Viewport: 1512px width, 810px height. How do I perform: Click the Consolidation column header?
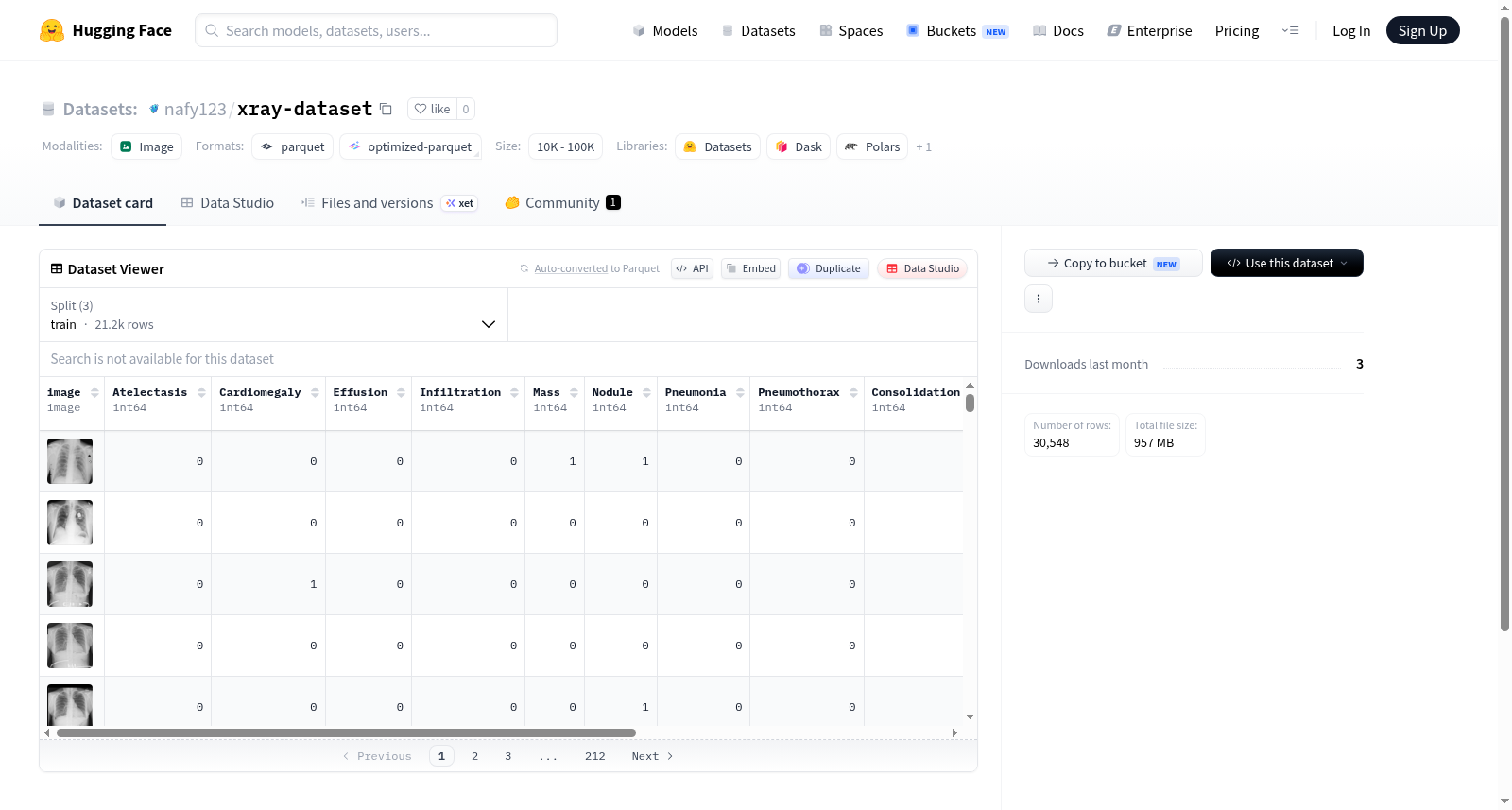(916, 392)
